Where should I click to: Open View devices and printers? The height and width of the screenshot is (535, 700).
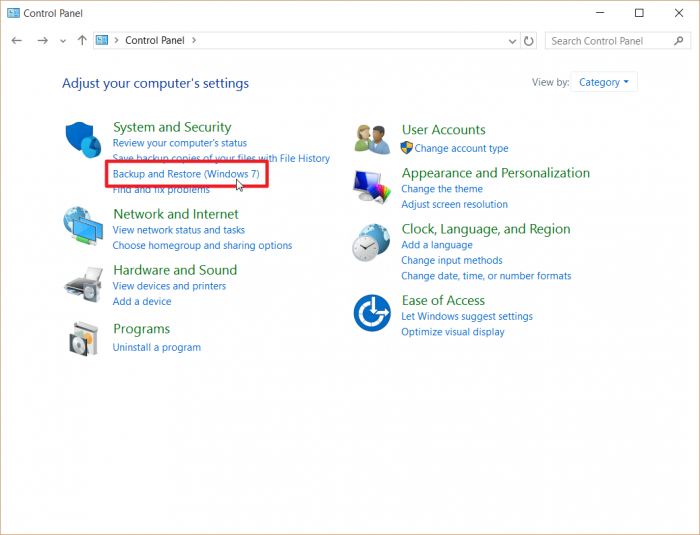click(x=169, y=286)
